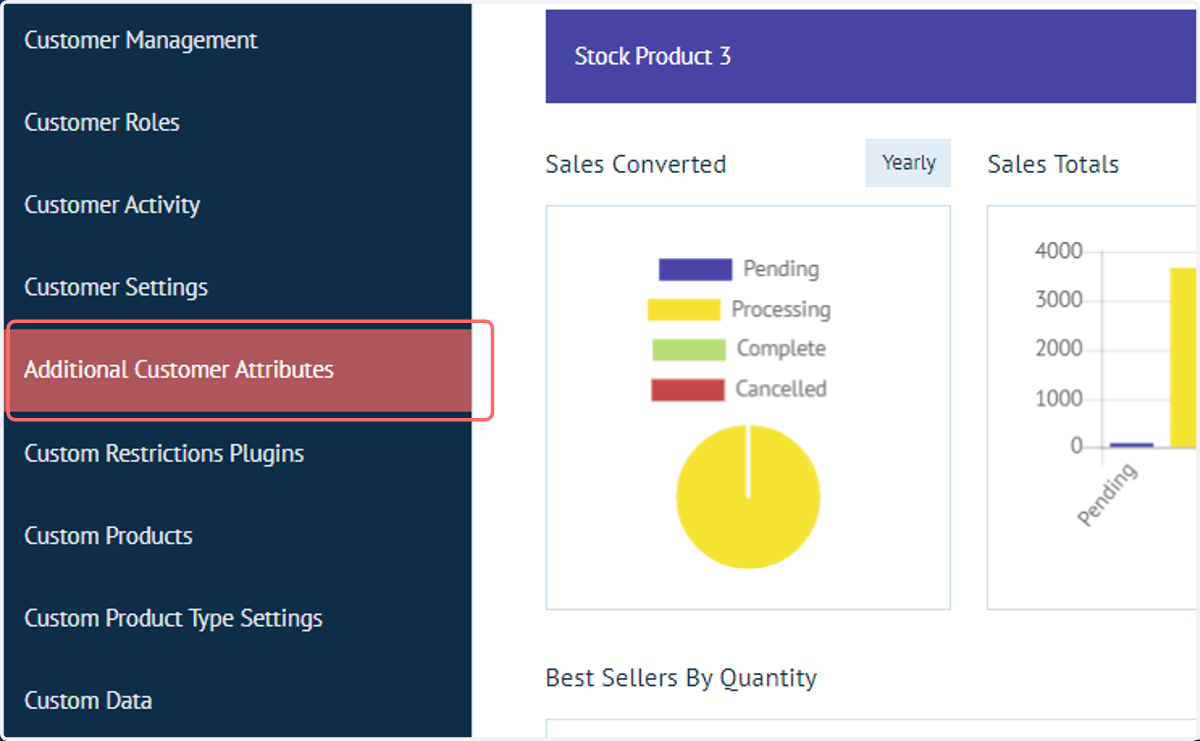Go to Customer Activity
1200x741 pixels.
coord(112,205)
